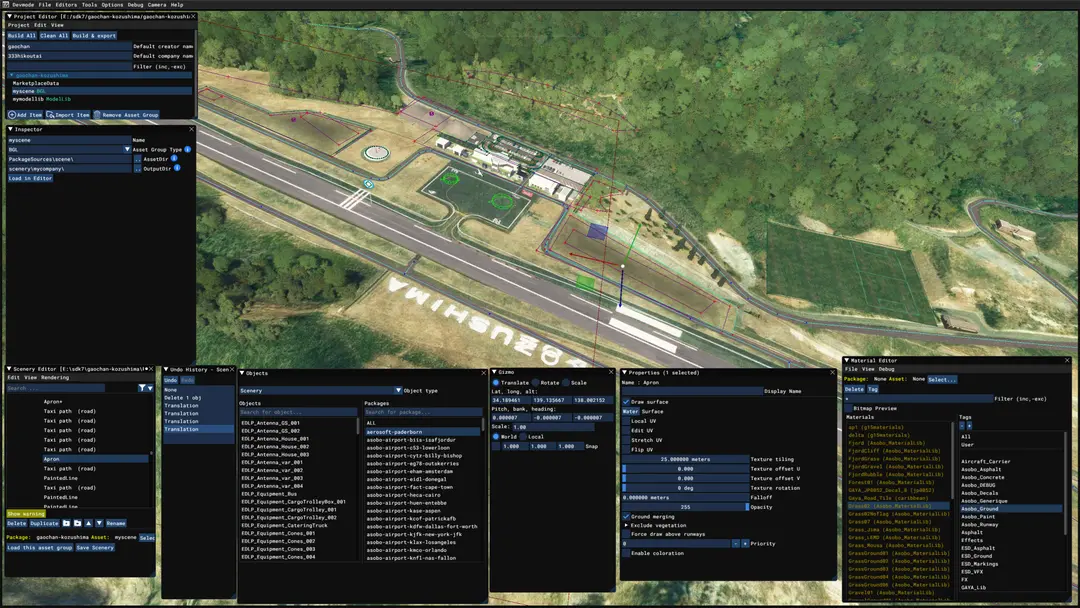Viewport: 1080px width, 608px height.
Task: Enable the Bitmap Preview checkbox
Action: pyautogui.click(x=849, y=408)
